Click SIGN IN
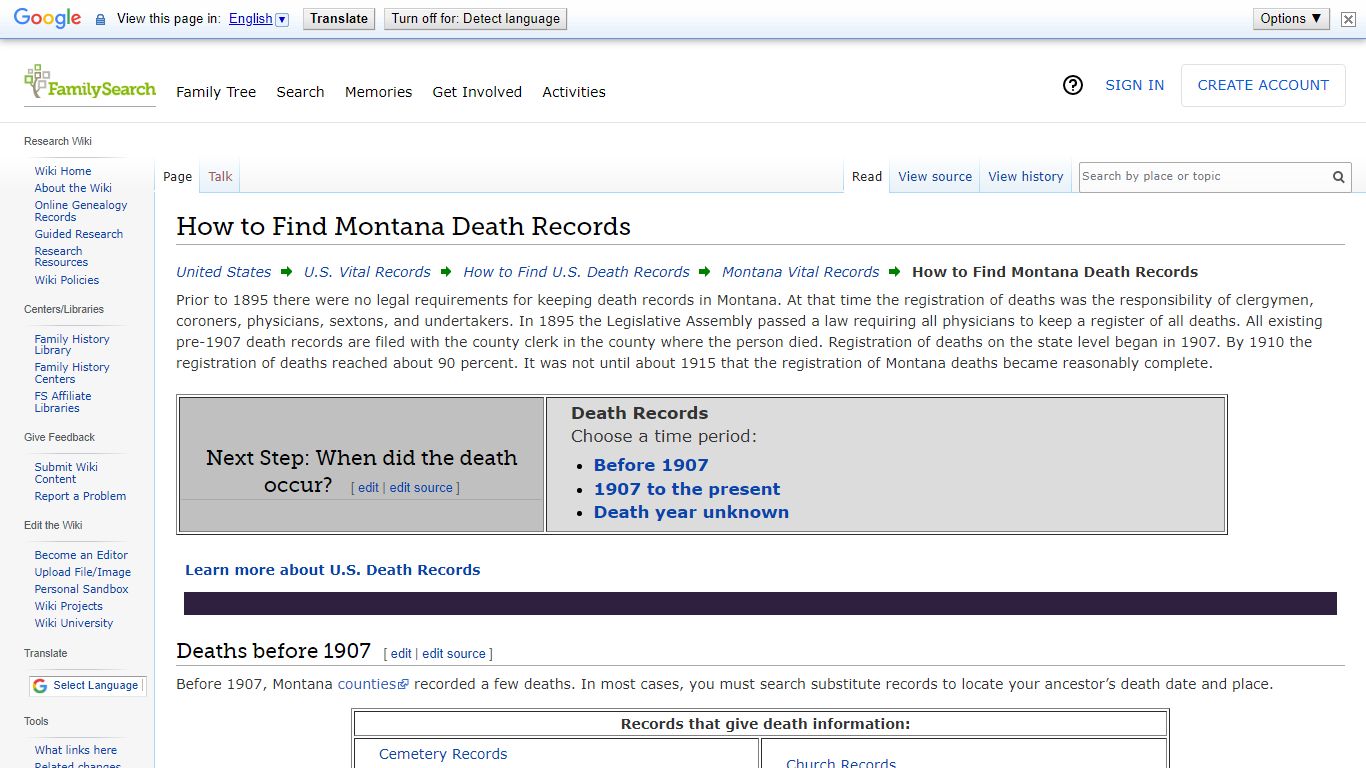The width and height of the screenshot is (1366, 768). (x=1134, y=85)
